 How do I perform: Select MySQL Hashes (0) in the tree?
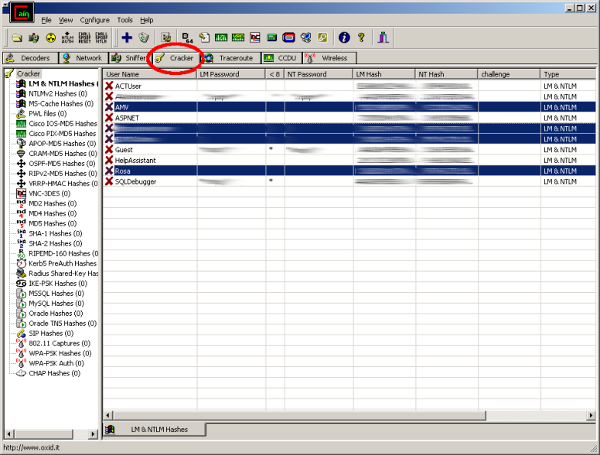(x=56, y=303)
